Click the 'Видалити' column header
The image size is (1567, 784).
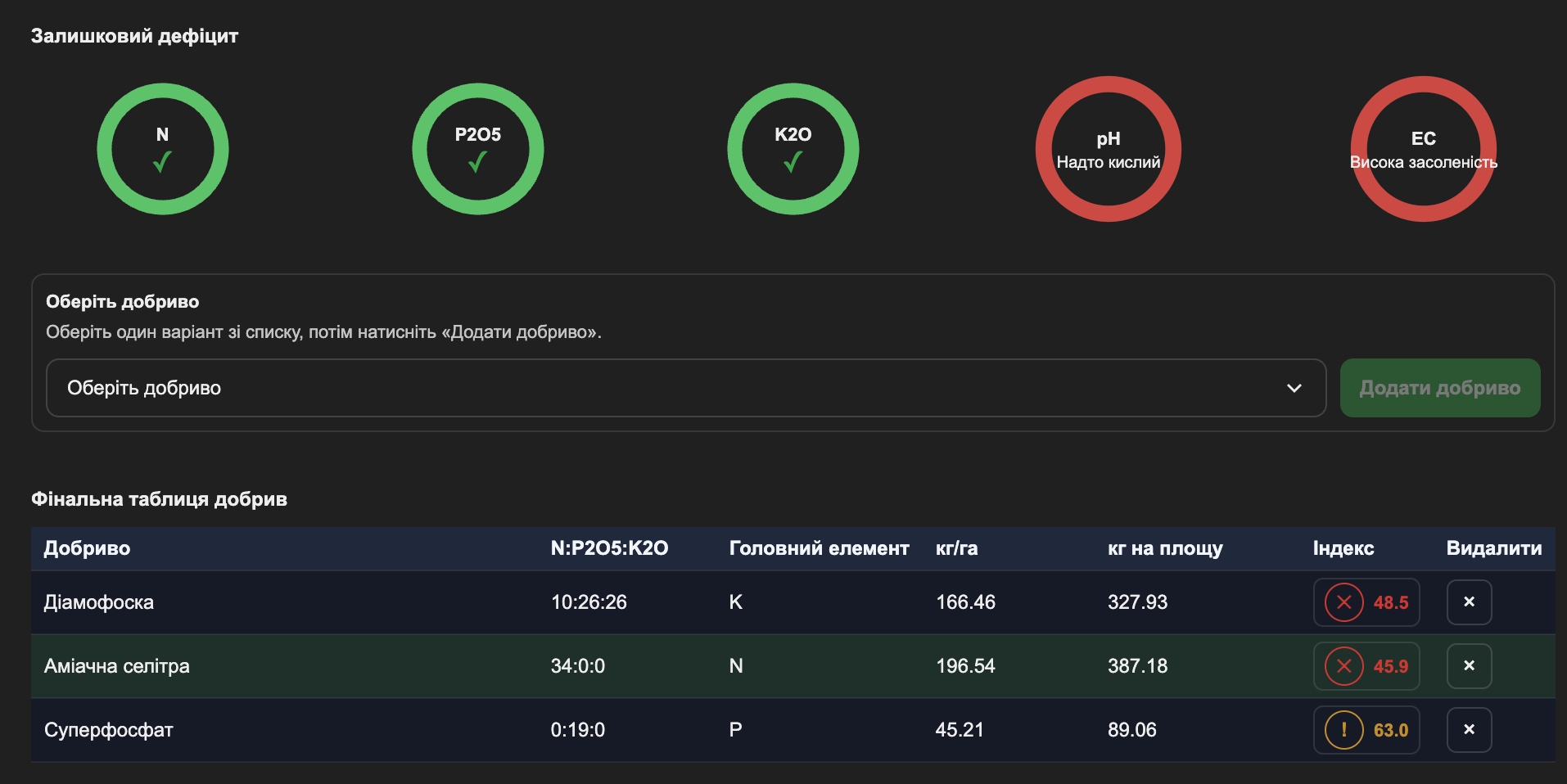tap(1494, 548)
